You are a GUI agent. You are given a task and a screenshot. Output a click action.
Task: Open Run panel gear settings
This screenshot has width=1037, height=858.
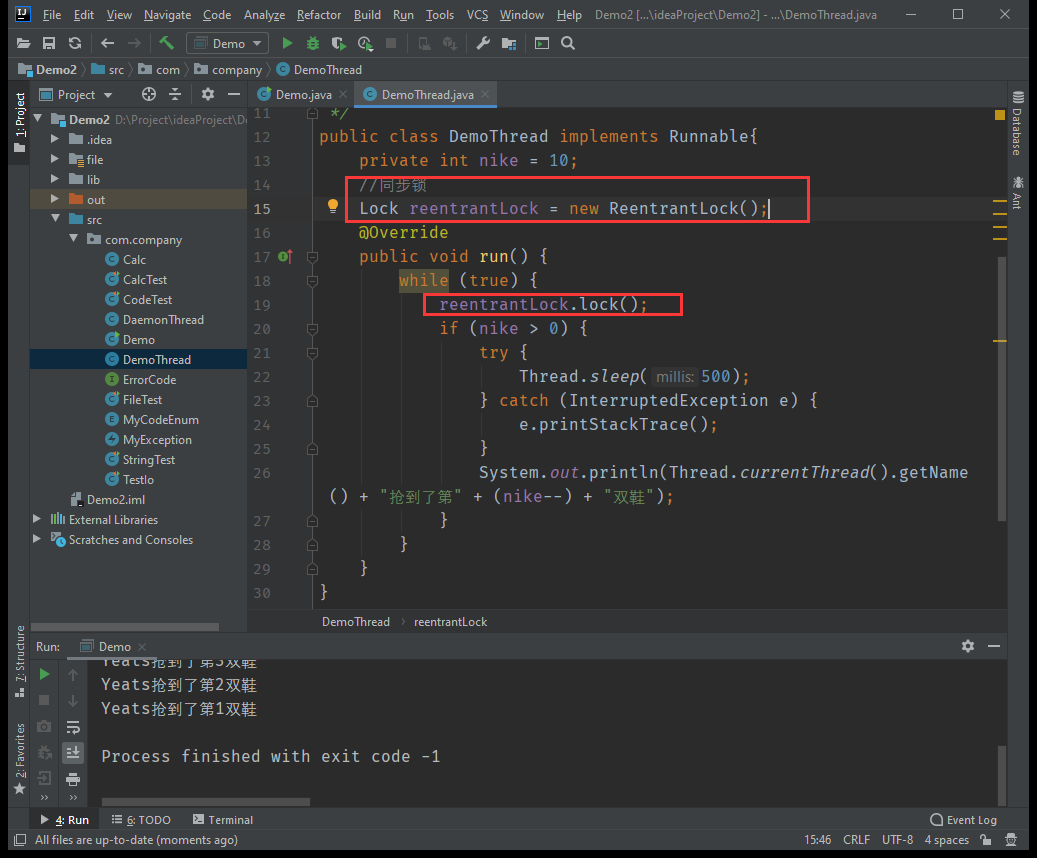click(x=968, y=646)
